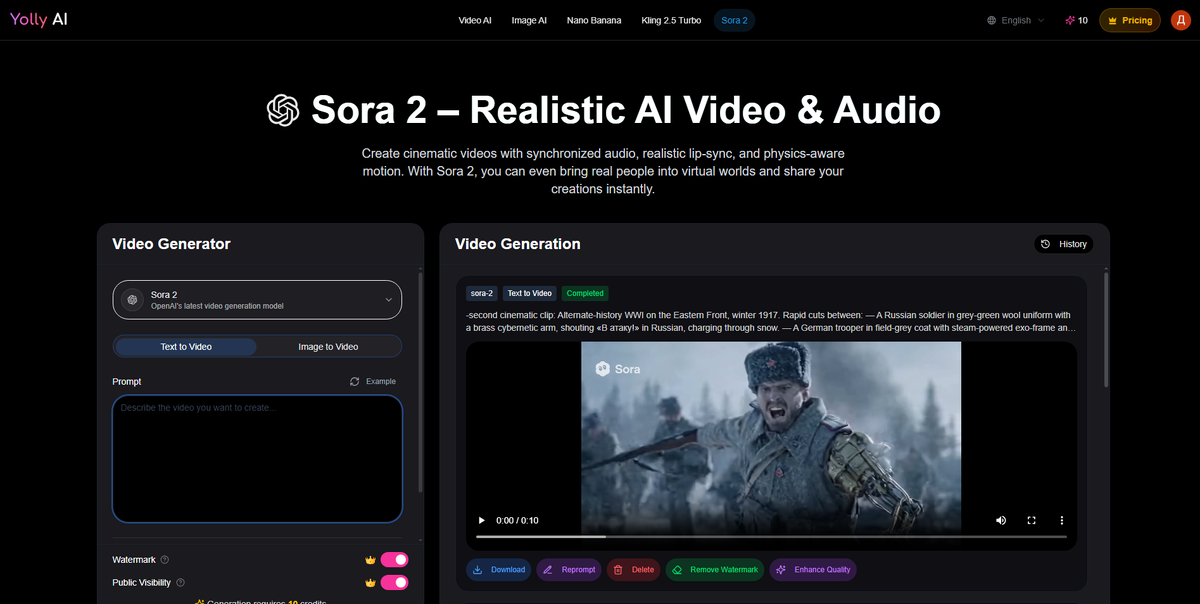Open the Yolly AI home logo

(x=39, y=20)
